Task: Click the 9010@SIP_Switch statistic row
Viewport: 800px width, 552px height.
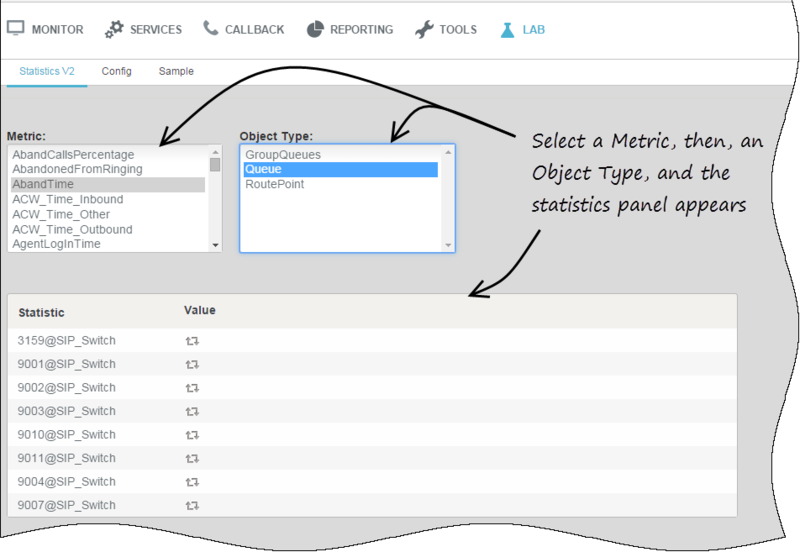Action: point(372,434)
